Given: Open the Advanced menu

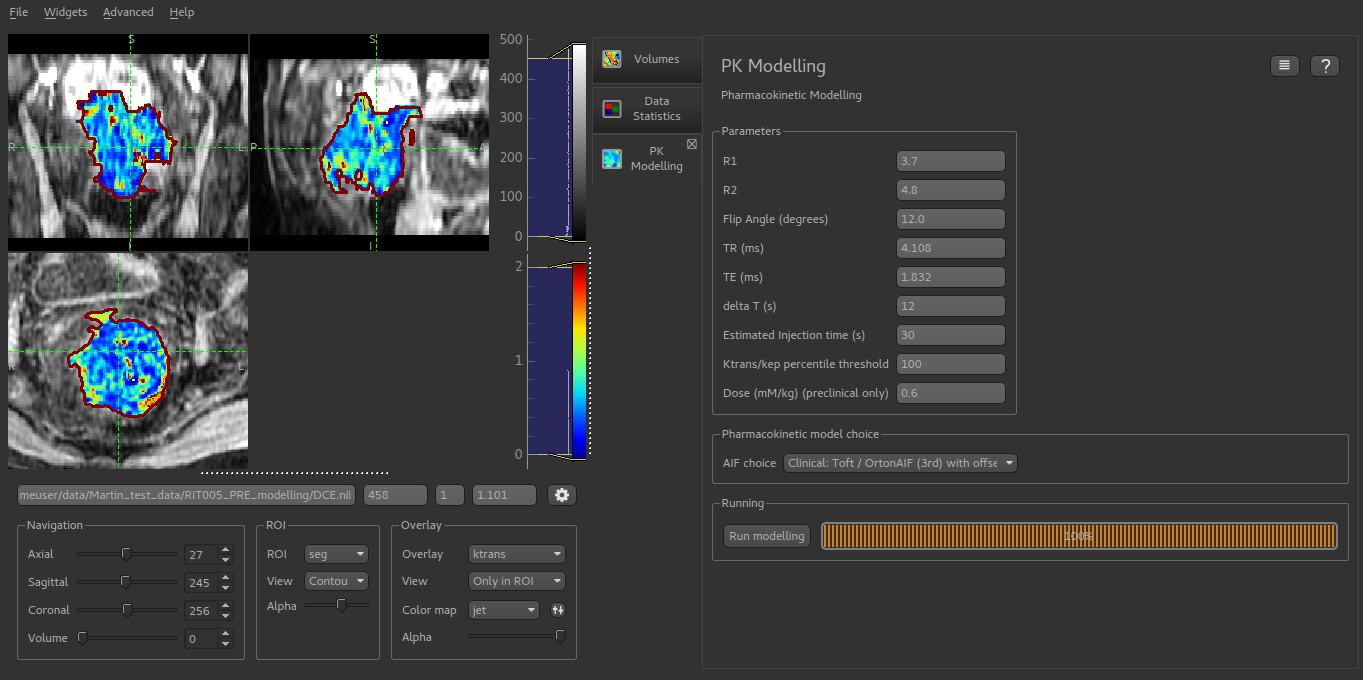Looking at the screenshot, I should (128, 12).
